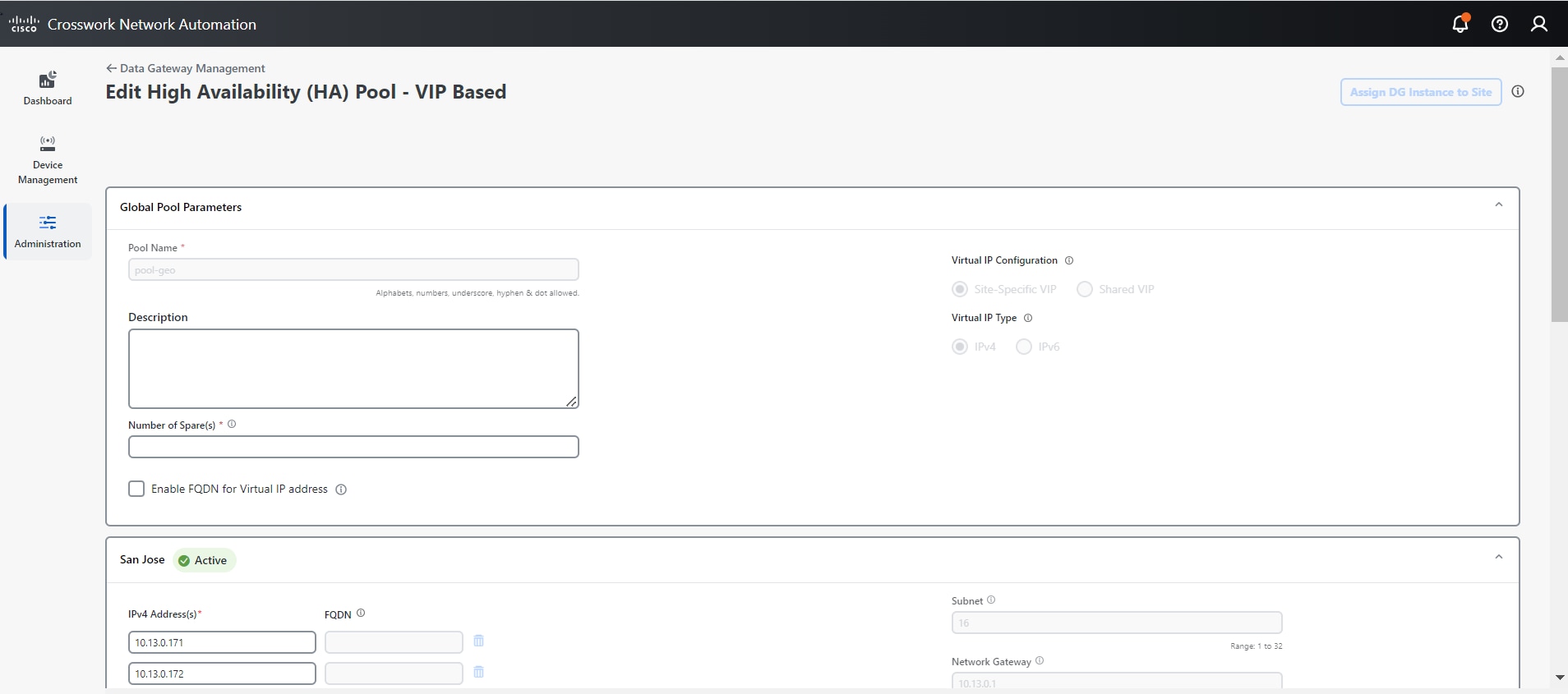Click the 'Range: 1 to 32' hint text
This screenshot has width=1568, height=694.
[1256, 646]
